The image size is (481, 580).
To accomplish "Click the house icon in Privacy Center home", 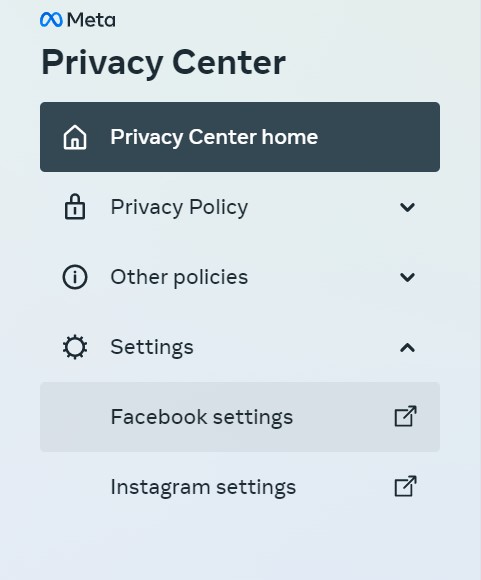I will pos(75,137).
